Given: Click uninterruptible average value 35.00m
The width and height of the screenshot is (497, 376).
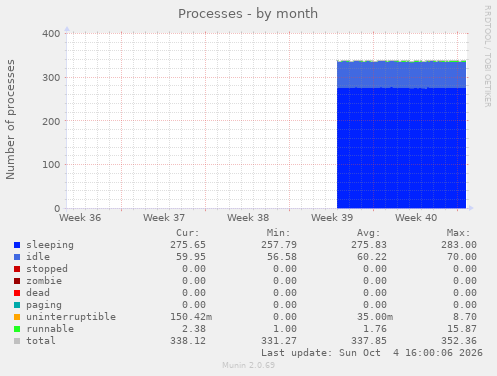Looking at the screenshot, I should [375, 317].
